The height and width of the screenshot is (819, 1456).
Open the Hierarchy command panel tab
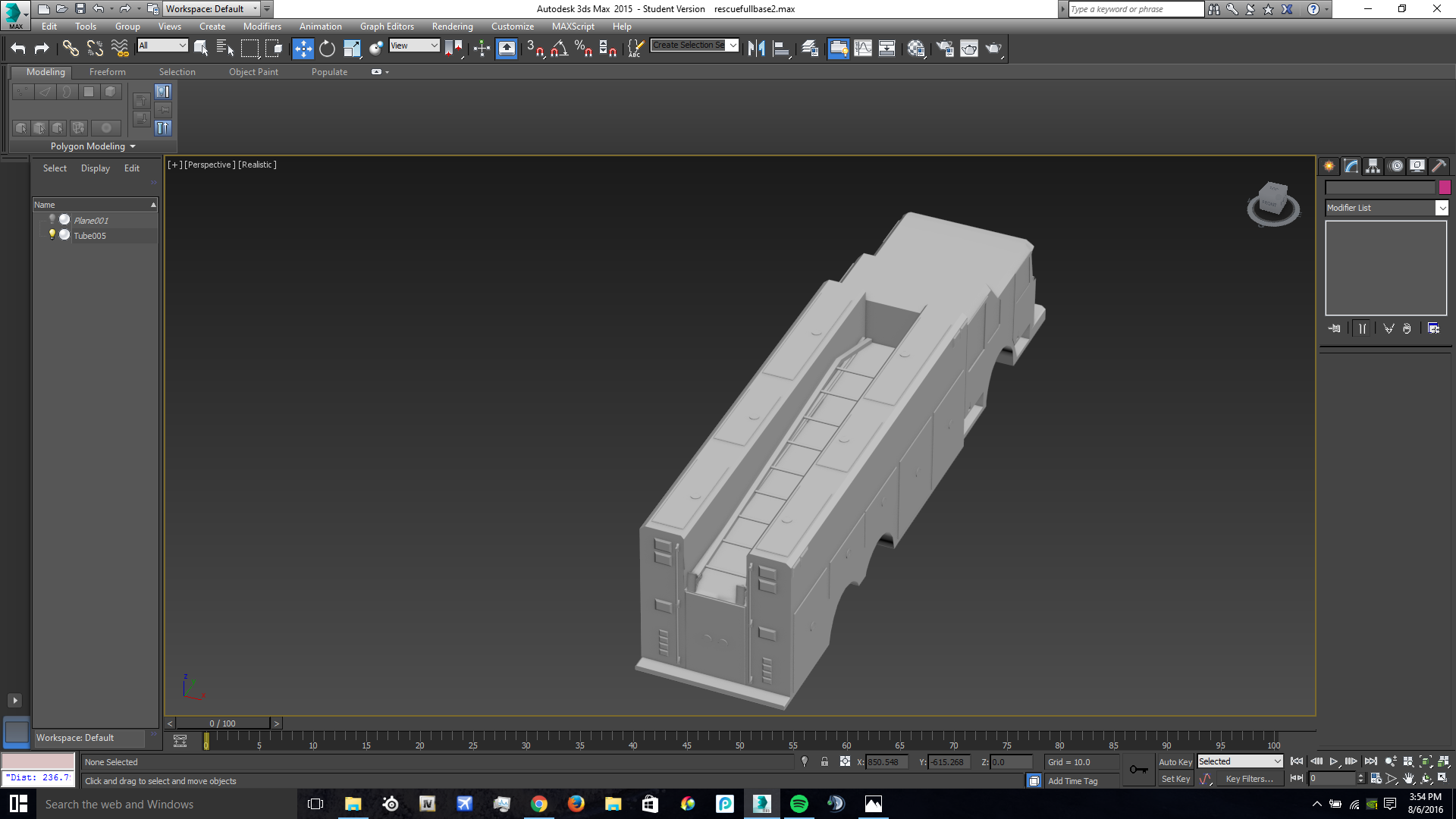click(x=1373, y=166)
